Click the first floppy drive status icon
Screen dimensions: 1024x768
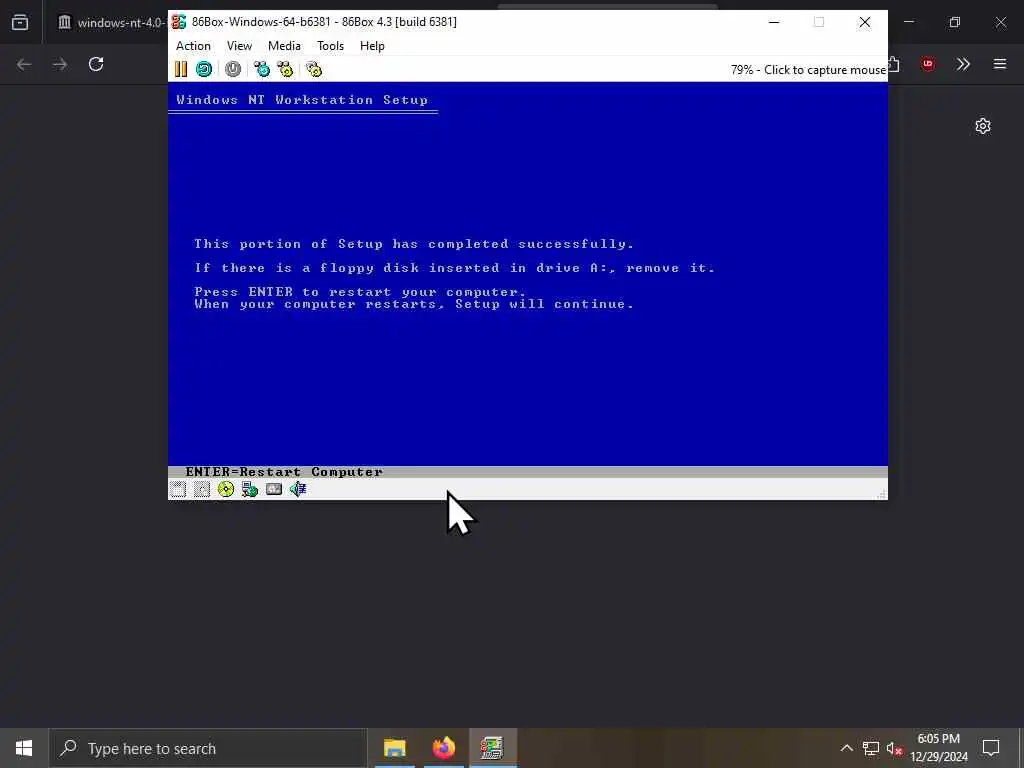pyautogui.click(x=178, y=489)
